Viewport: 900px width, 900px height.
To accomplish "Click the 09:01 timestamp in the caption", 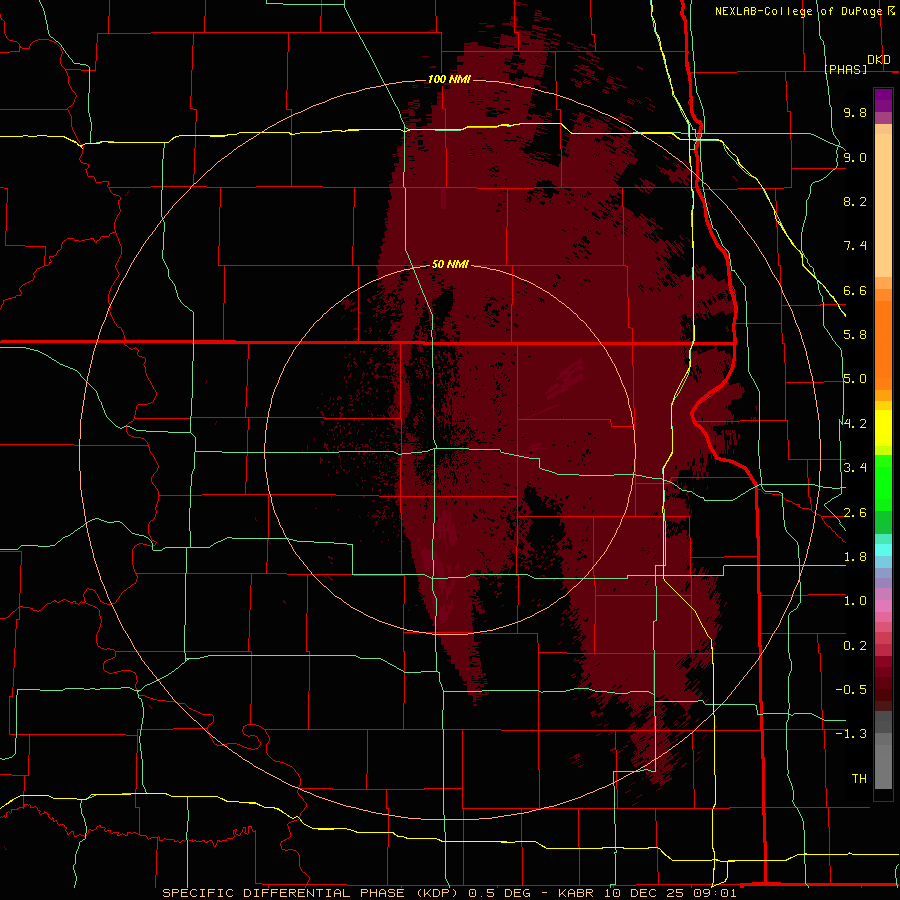I will pos(715,893).
